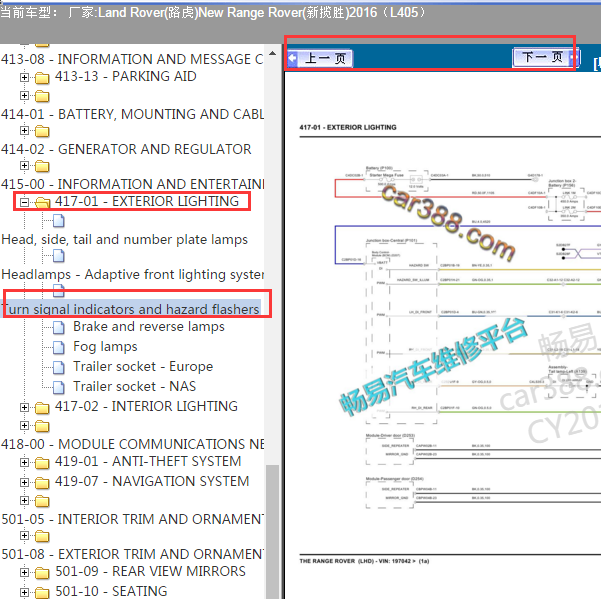Viewport: 601px width, 599px height.
Task: Open 'Head, side, tail and number plate lamps'
Action: pyautogui.click(x=125, y=240)
